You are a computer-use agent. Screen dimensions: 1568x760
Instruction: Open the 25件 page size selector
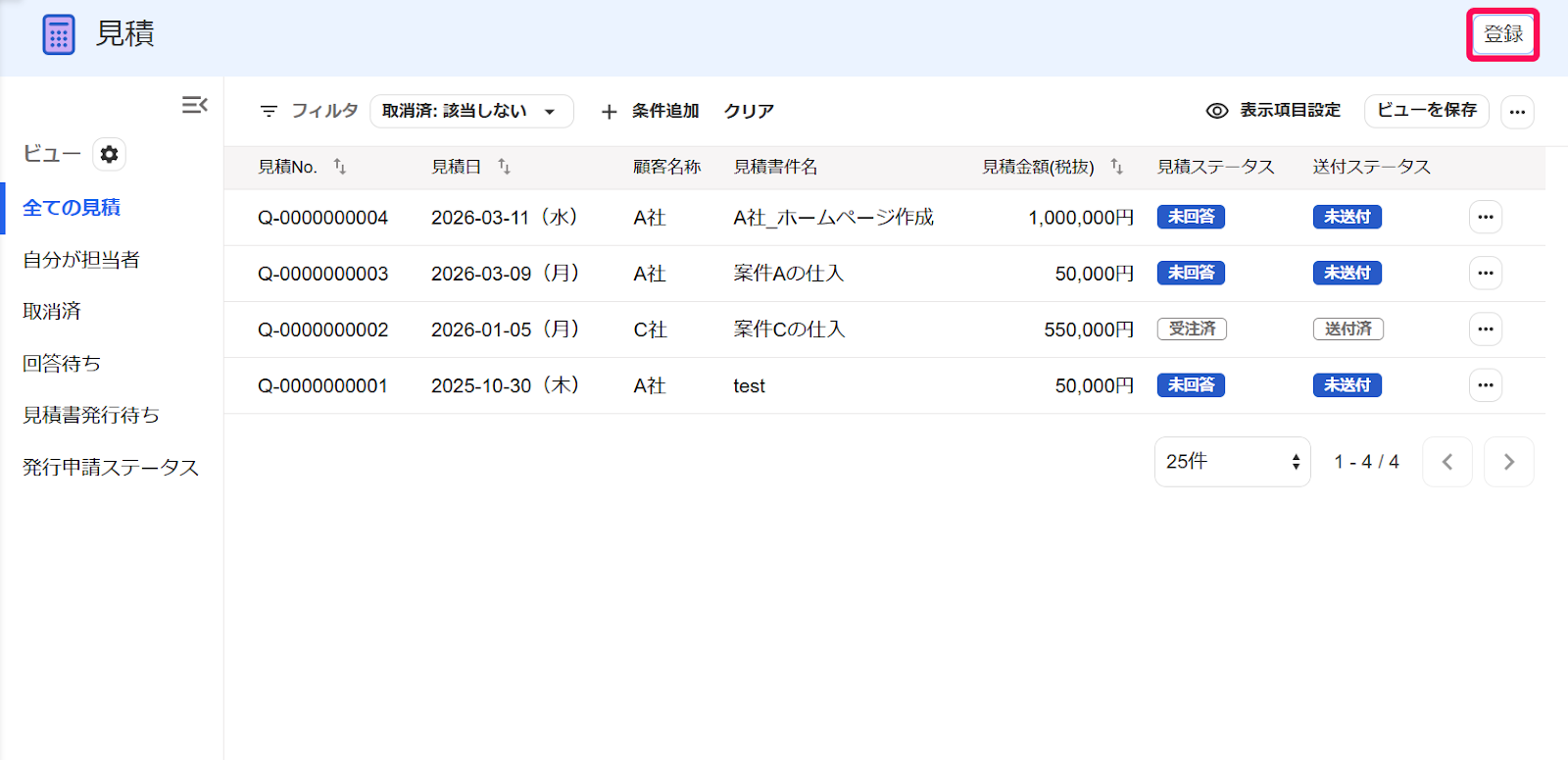pyautogui.click(x=1232, y=462)
